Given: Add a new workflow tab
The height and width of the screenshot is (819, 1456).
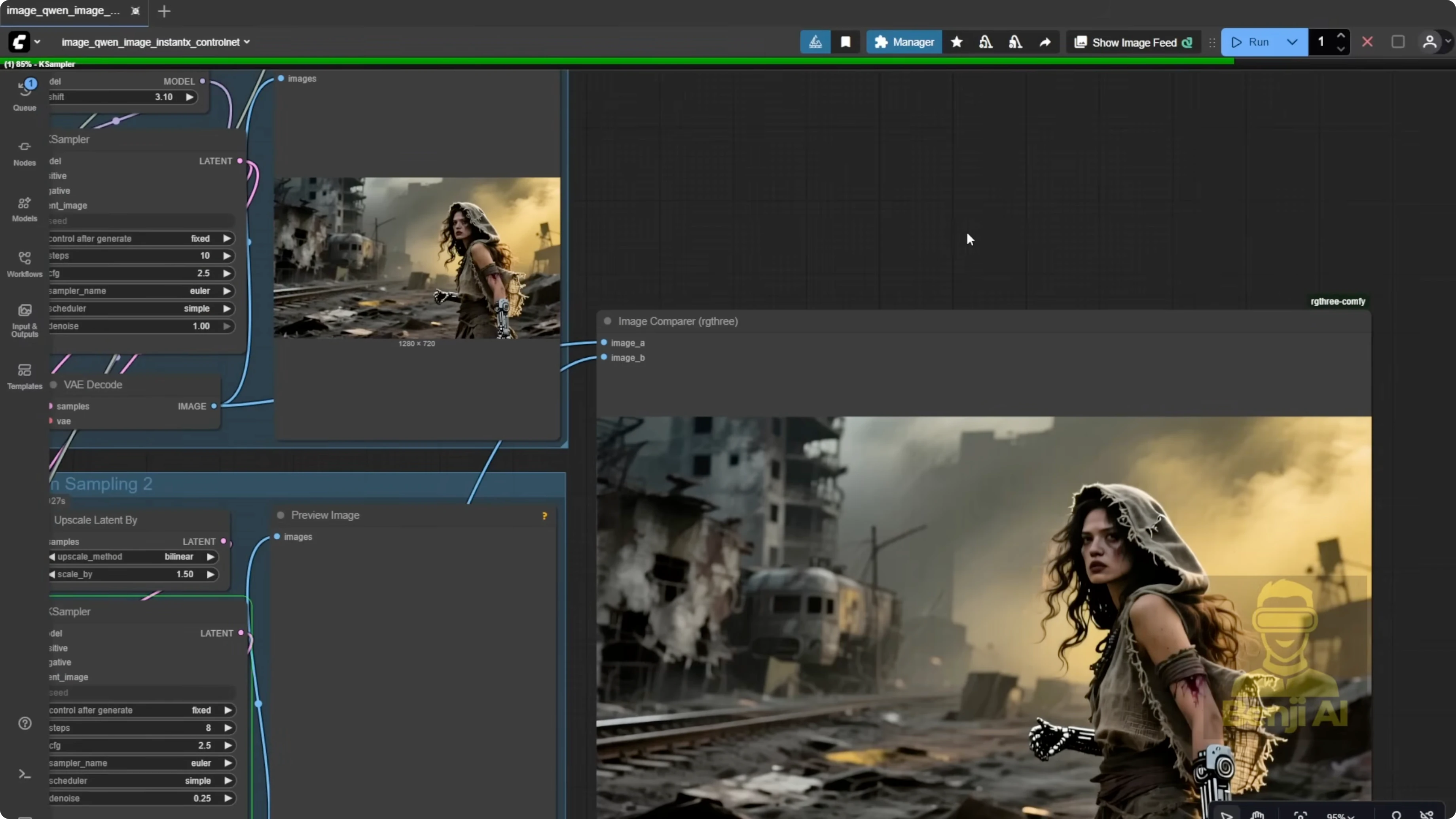Looking at the screenshot, I should tap(164, 11).
